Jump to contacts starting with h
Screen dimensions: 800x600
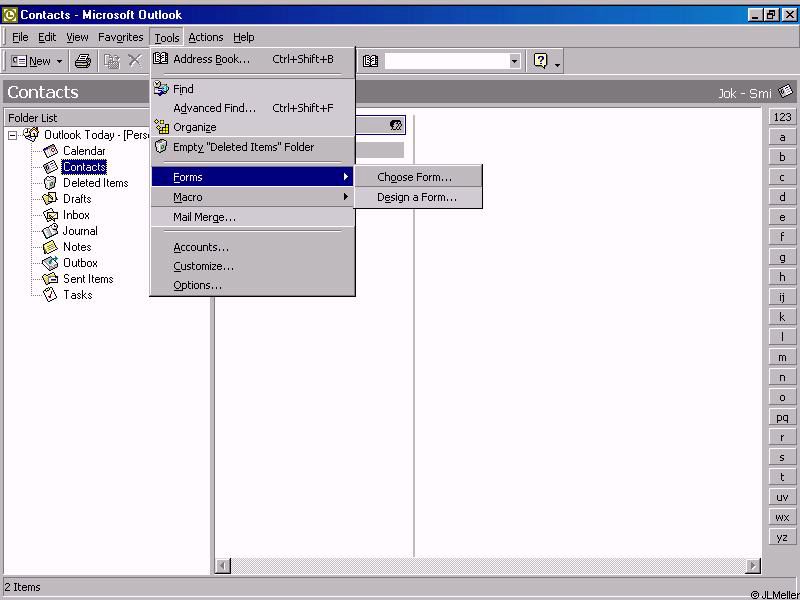coord(782,277)
